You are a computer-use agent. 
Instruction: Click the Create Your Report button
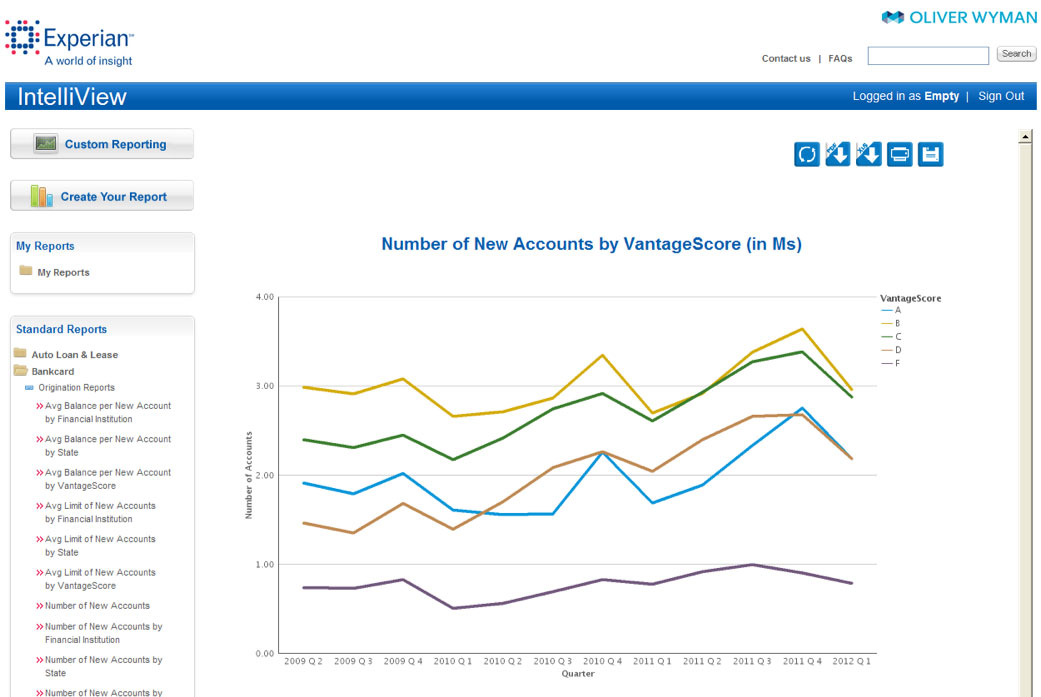(x=102, y=197)
